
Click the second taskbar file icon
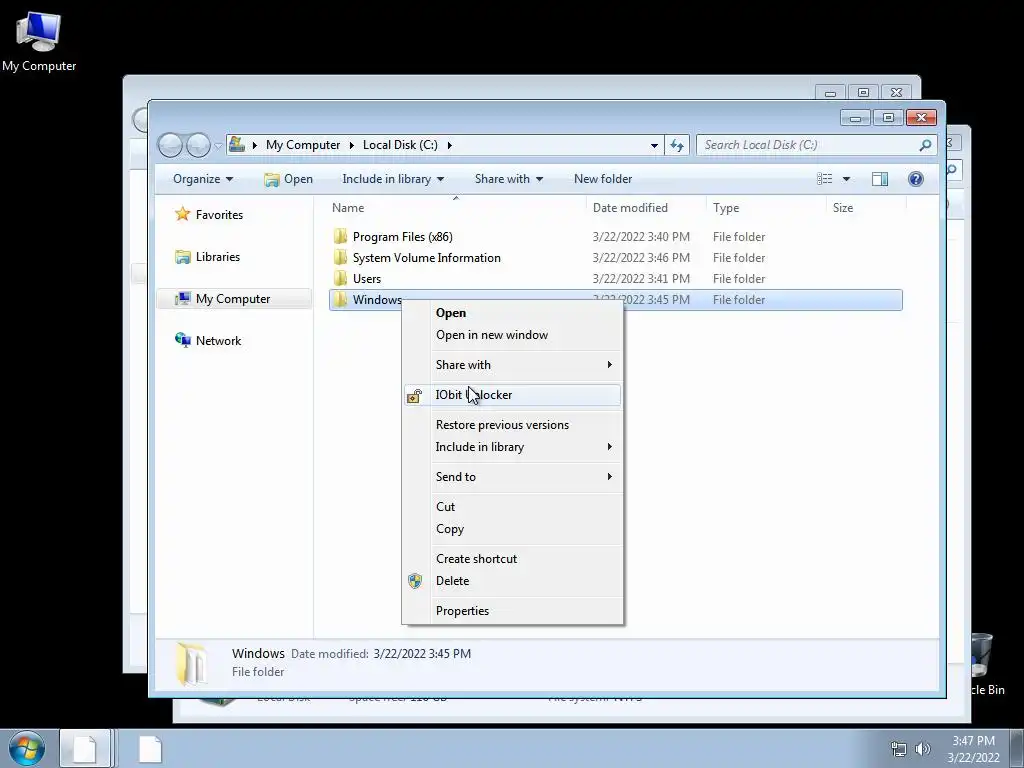click(x=150, y=748)
